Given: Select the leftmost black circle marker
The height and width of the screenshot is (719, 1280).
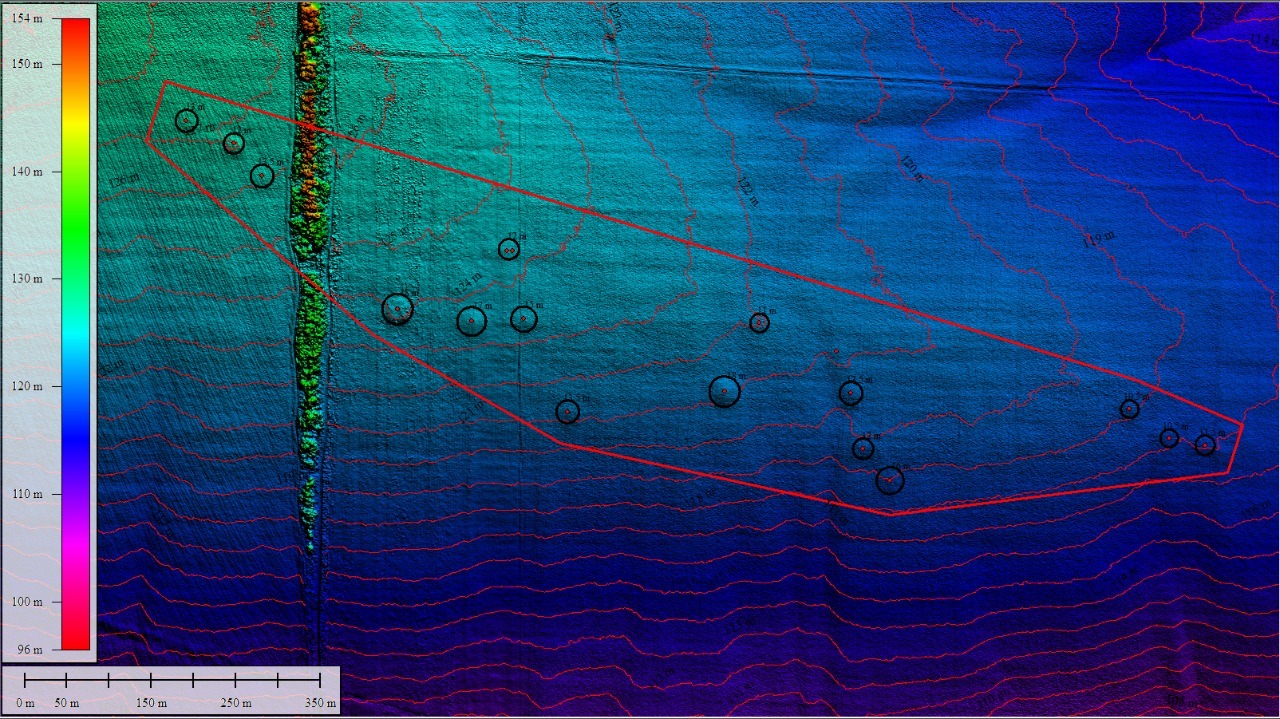Looking at the screenshot, I should [187, 121].
